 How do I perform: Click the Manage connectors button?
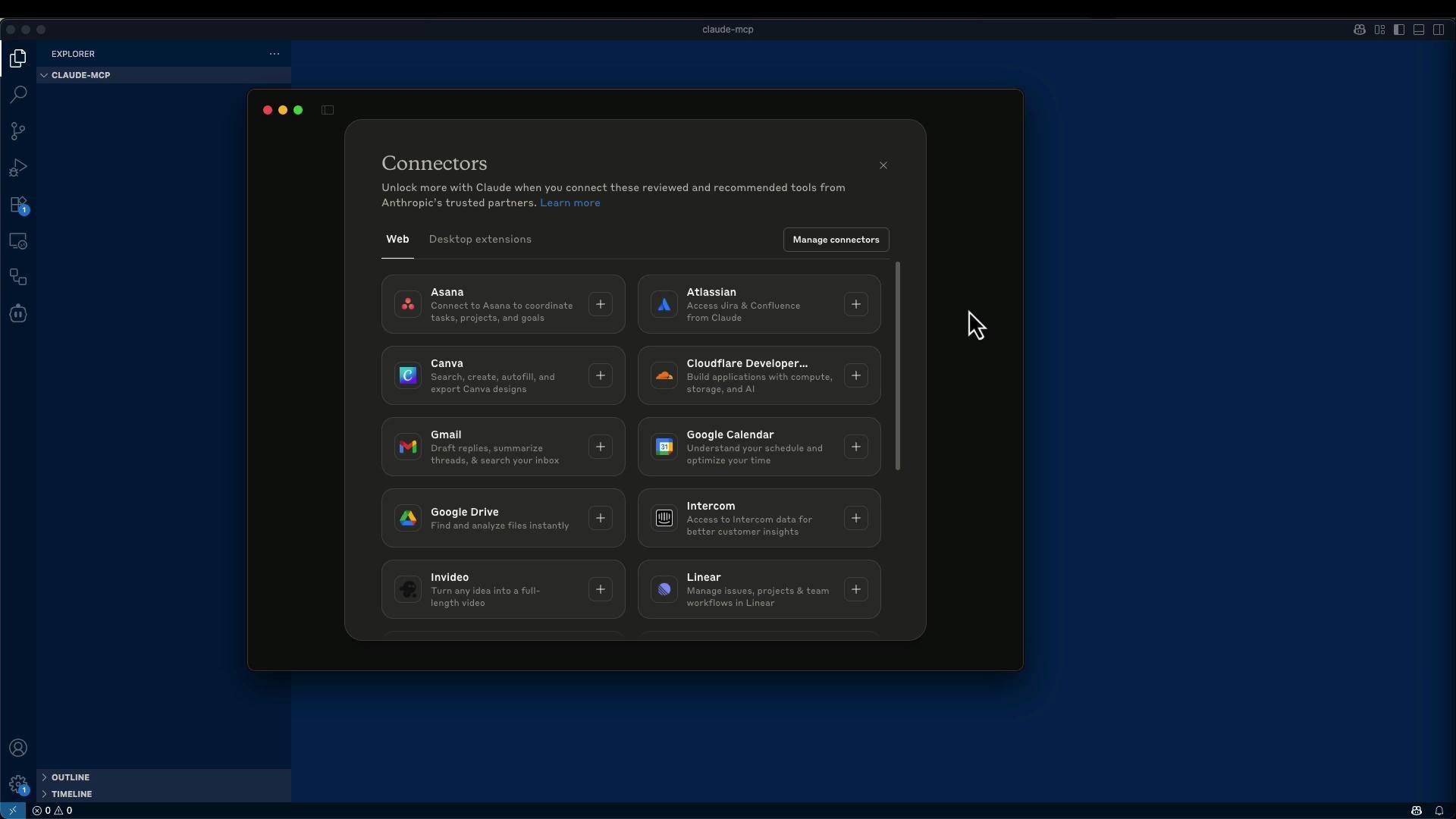836,240
